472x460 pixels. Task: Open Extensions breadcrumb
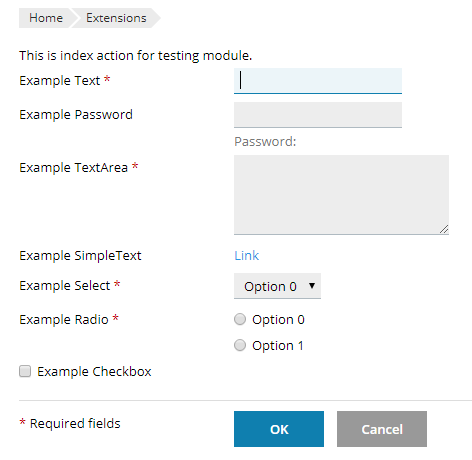(x=116, y=18)
